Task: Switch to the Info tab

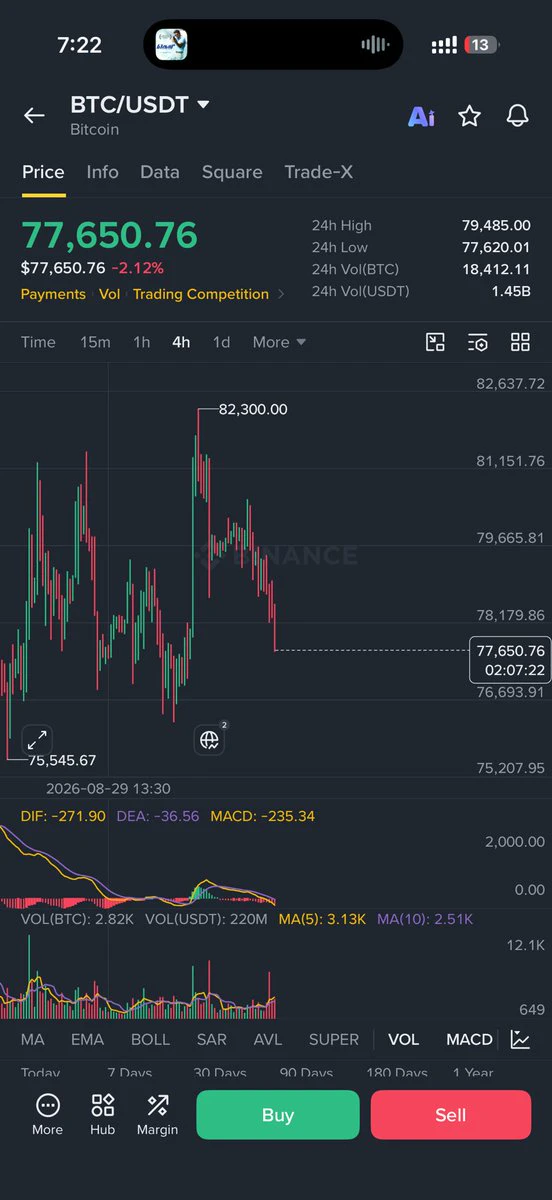Action: point(102,172)
